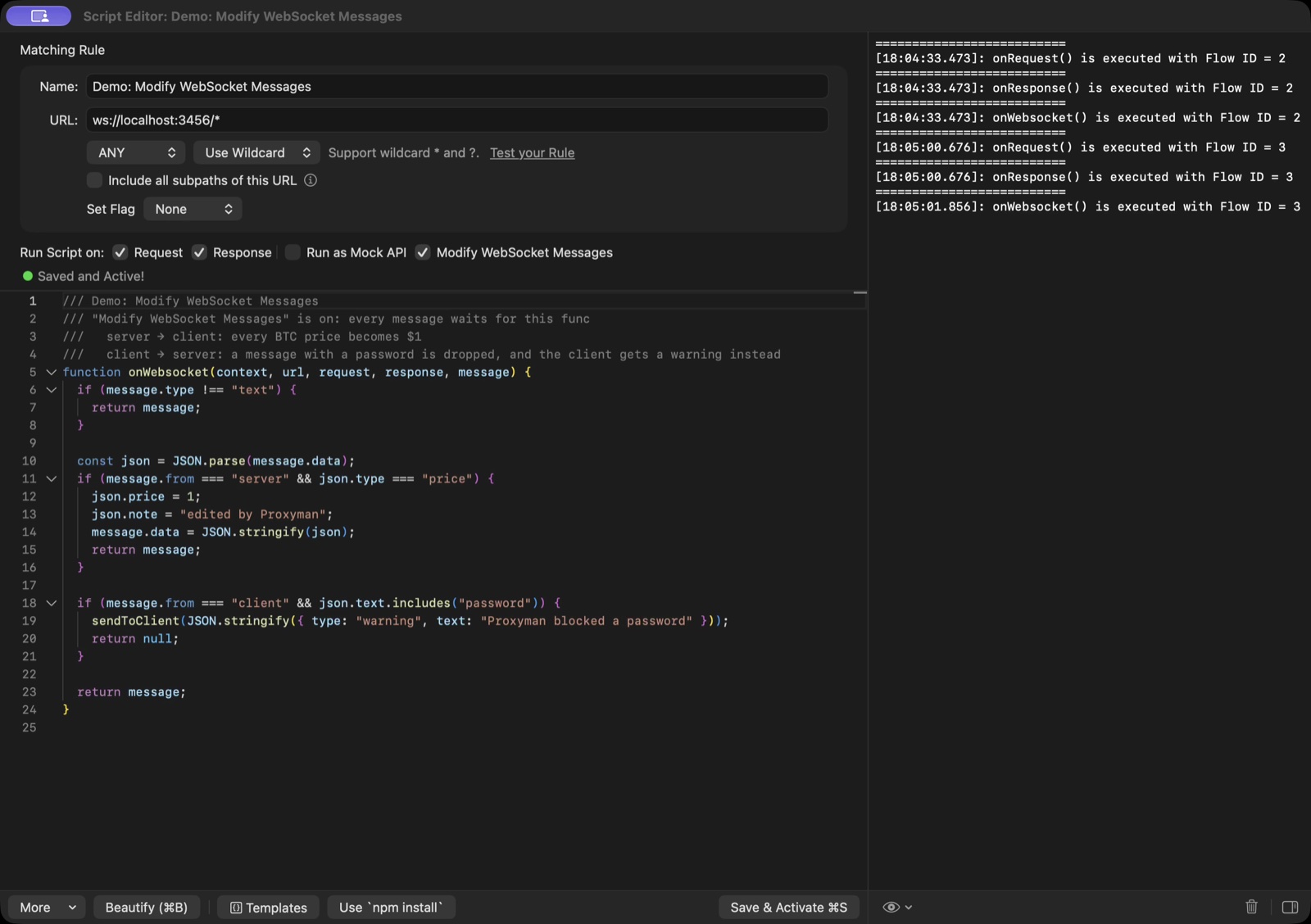
Task: Click the 18:04:33.473 onRequest log entry
Action: 1080,58
